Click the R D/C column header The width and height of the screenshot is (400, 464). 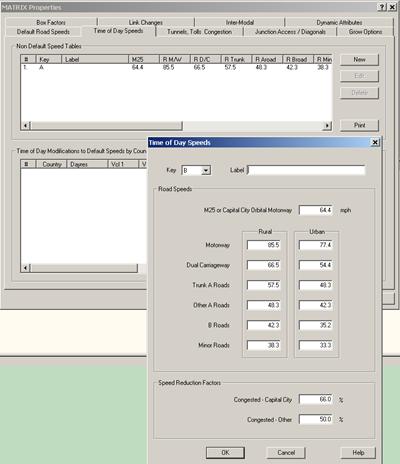click(x=205, y=59)
